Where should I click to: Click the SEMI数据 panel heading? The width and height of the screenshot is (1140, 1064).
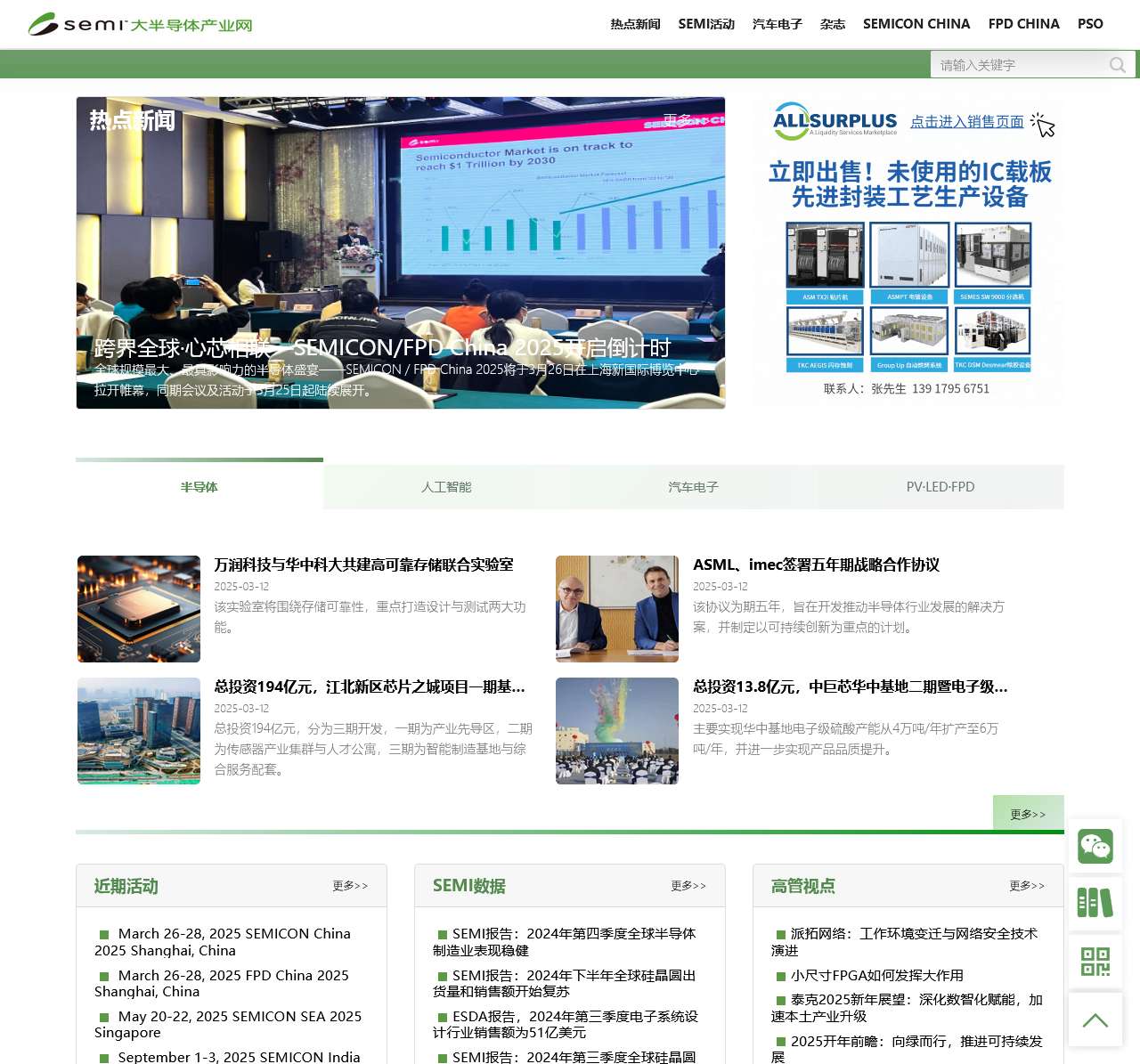(x=469, y=886)
